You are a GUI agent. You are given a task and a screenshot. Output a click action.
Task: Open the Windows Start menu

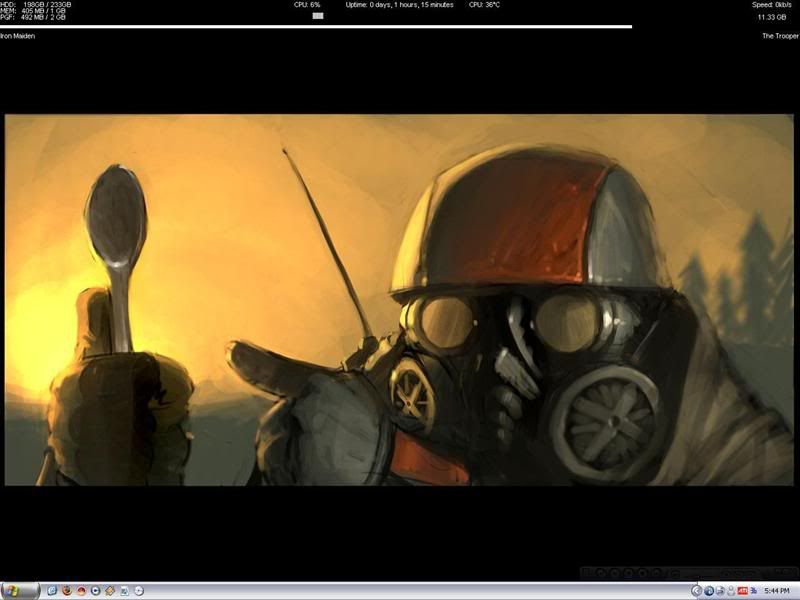[x=20, y=591]
